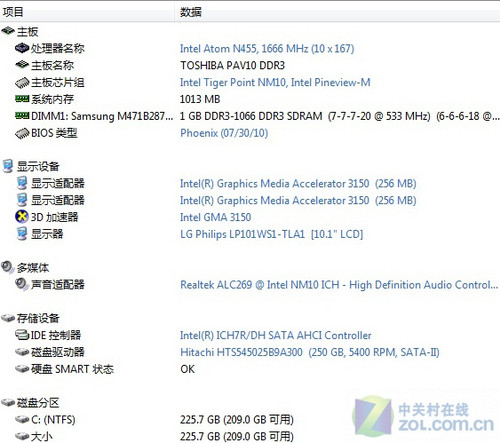Click the 3D 加速器 DirectX icon

click(22, 217)
